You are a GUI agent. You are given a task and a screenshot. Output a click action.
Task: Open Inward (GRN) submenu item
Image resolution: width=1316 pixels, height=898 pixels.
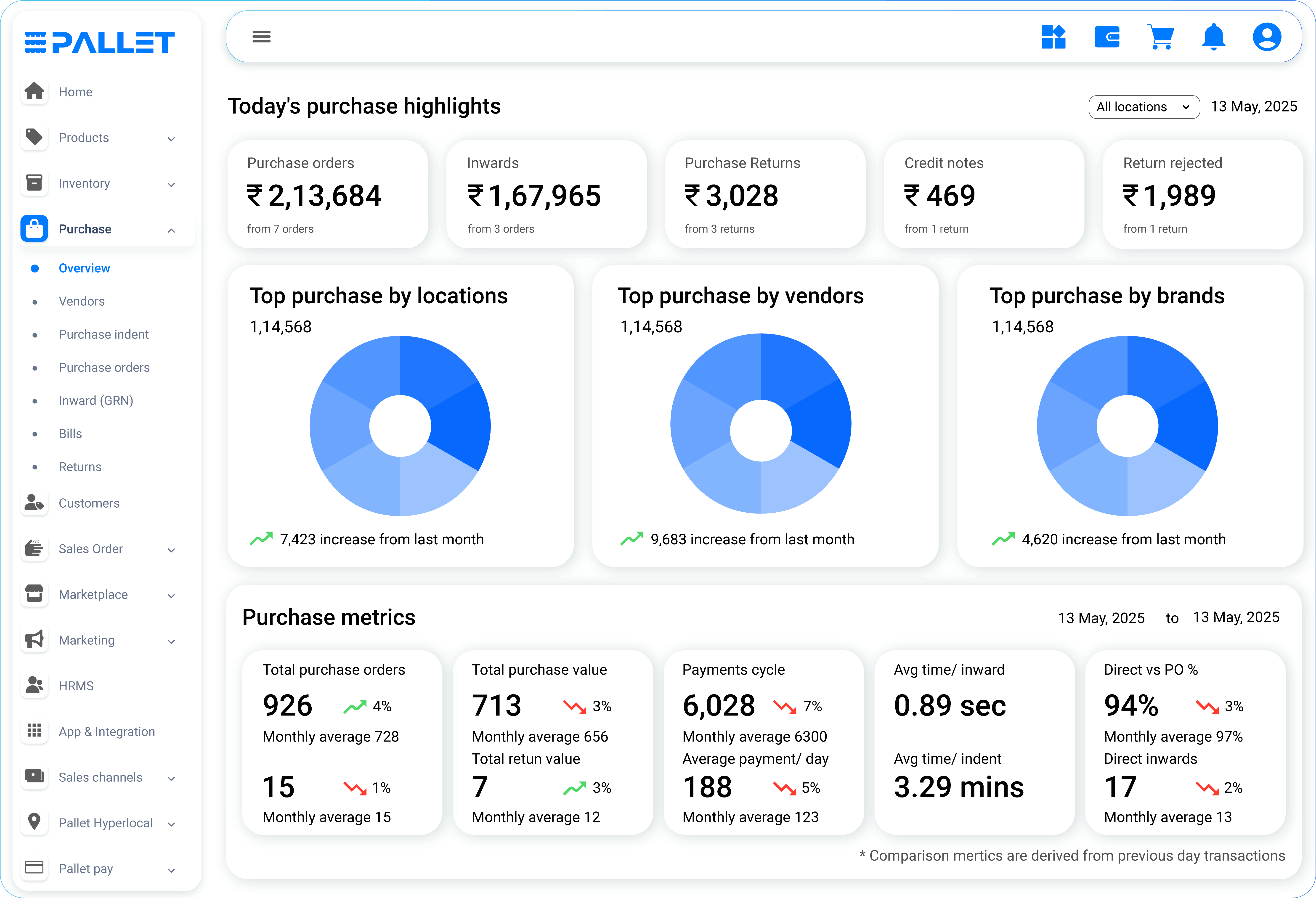pyautogui.click(x=96, y=401)
